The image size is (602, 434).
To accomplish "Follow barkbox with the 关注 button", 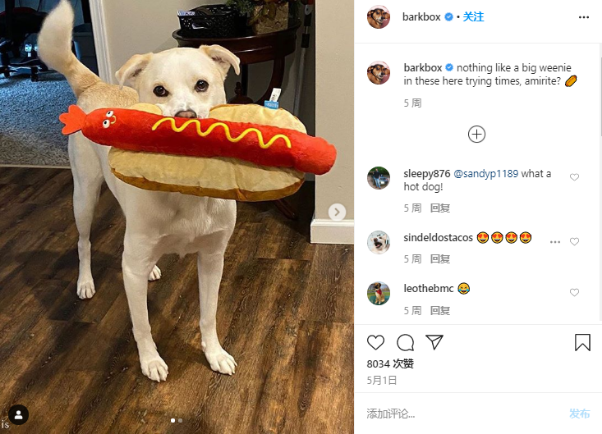I will coord(473,17).
